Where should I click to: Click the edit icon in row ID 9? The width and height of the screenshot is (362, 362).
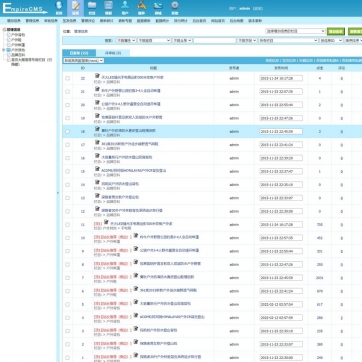[x=136, y=249]
